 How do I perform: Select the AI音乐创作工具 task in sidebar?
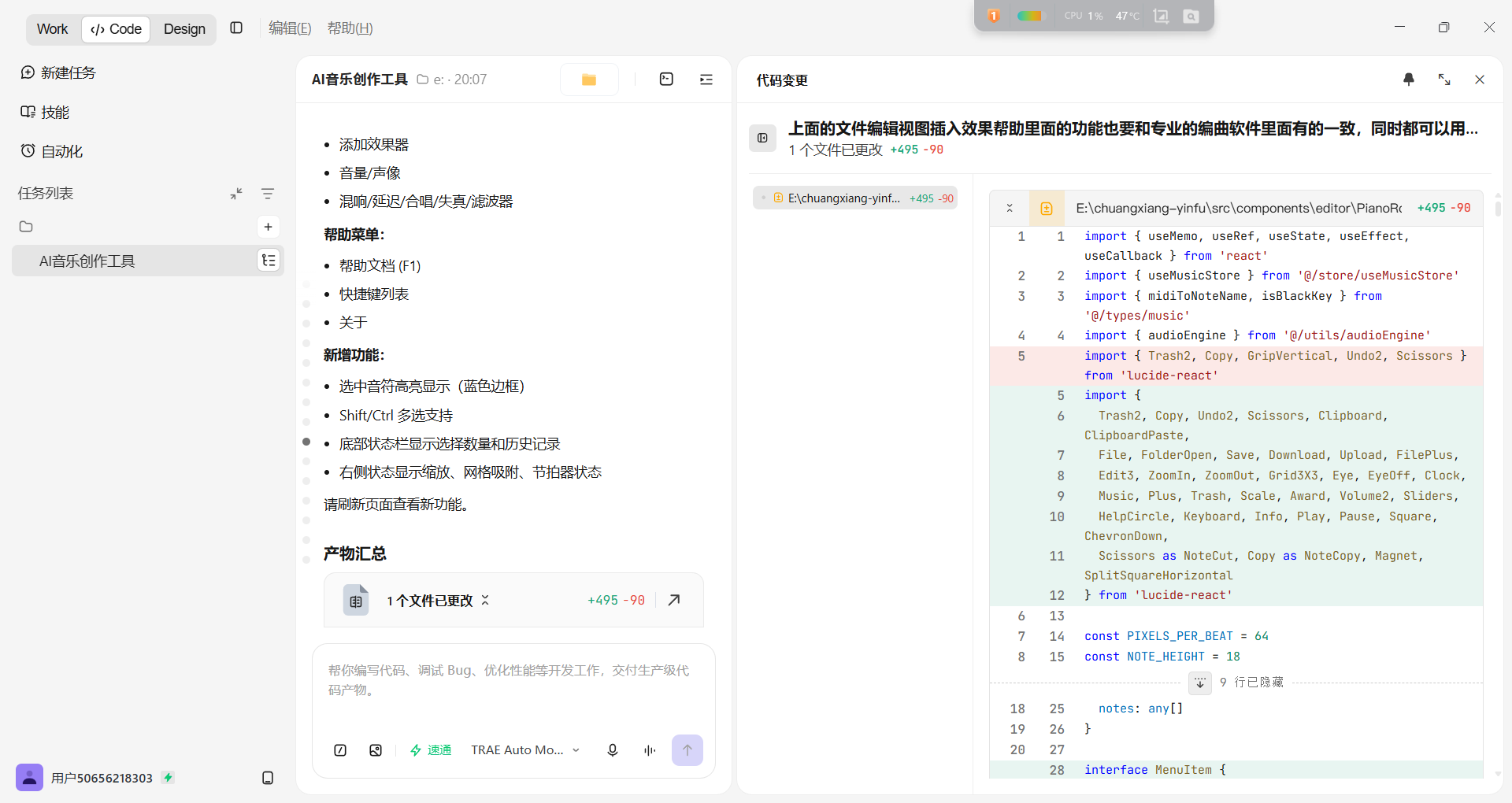pyautogui.click(x=147, y=261)
